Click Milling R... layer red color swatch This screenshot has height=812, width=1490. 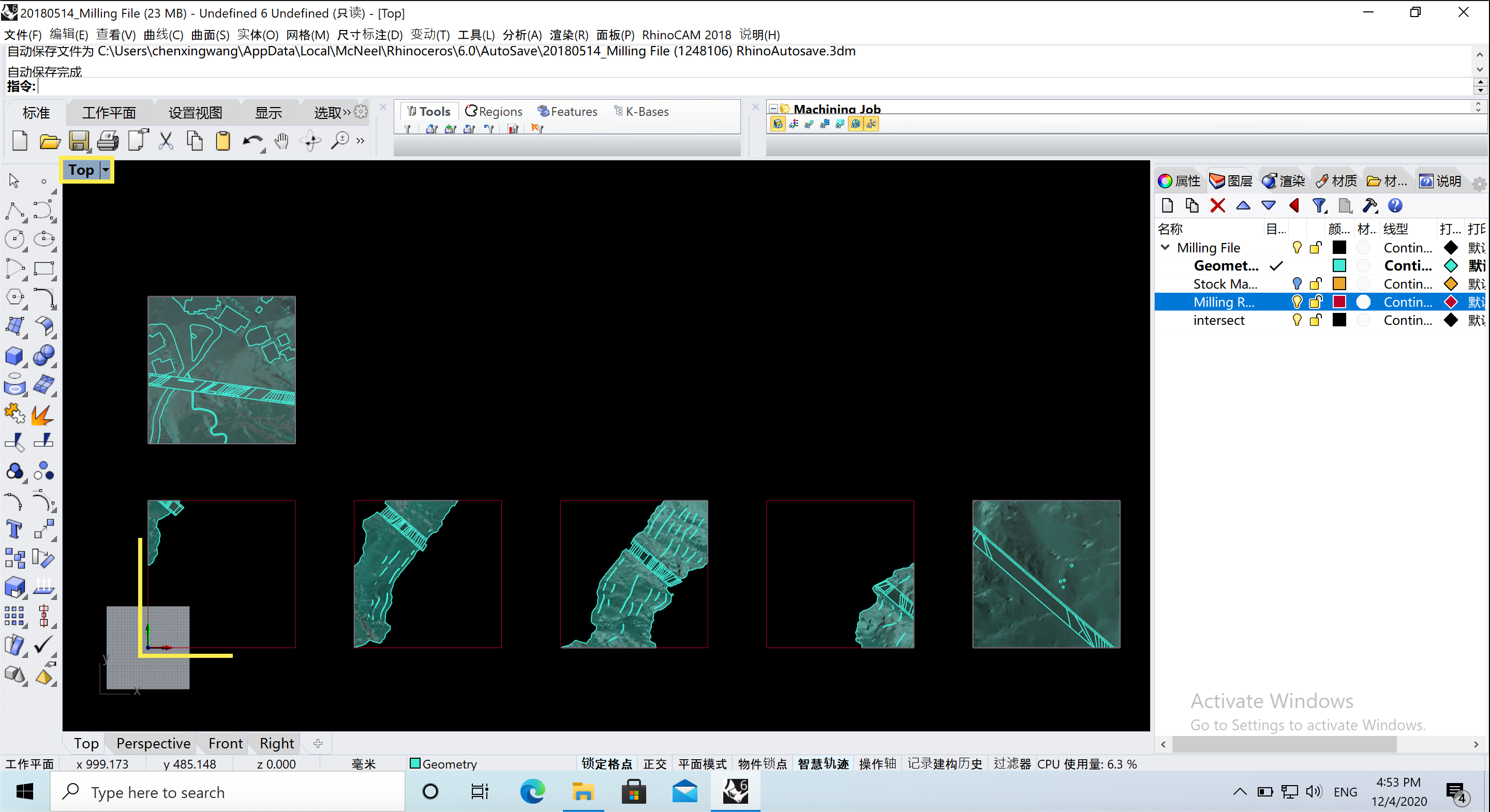pos(1339,302)
